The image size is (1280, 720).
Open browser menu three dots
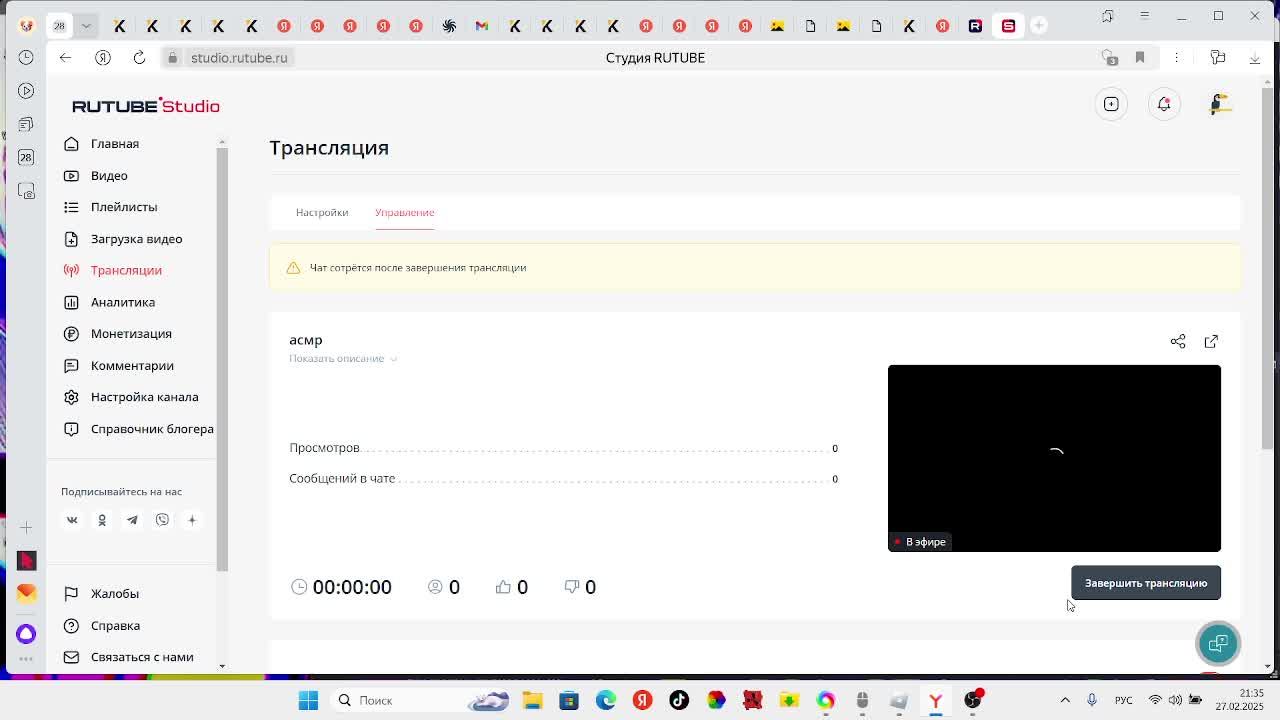[x=1177, y=58]
